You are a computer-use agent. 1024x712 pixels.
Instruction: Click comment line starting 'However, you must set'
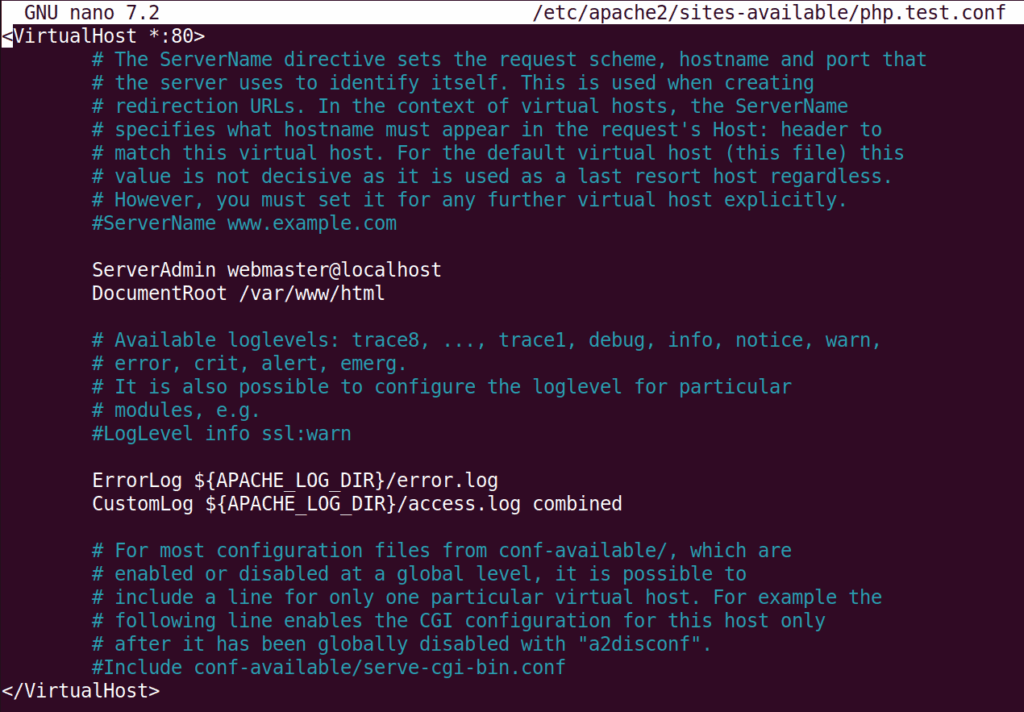point(469,200)
